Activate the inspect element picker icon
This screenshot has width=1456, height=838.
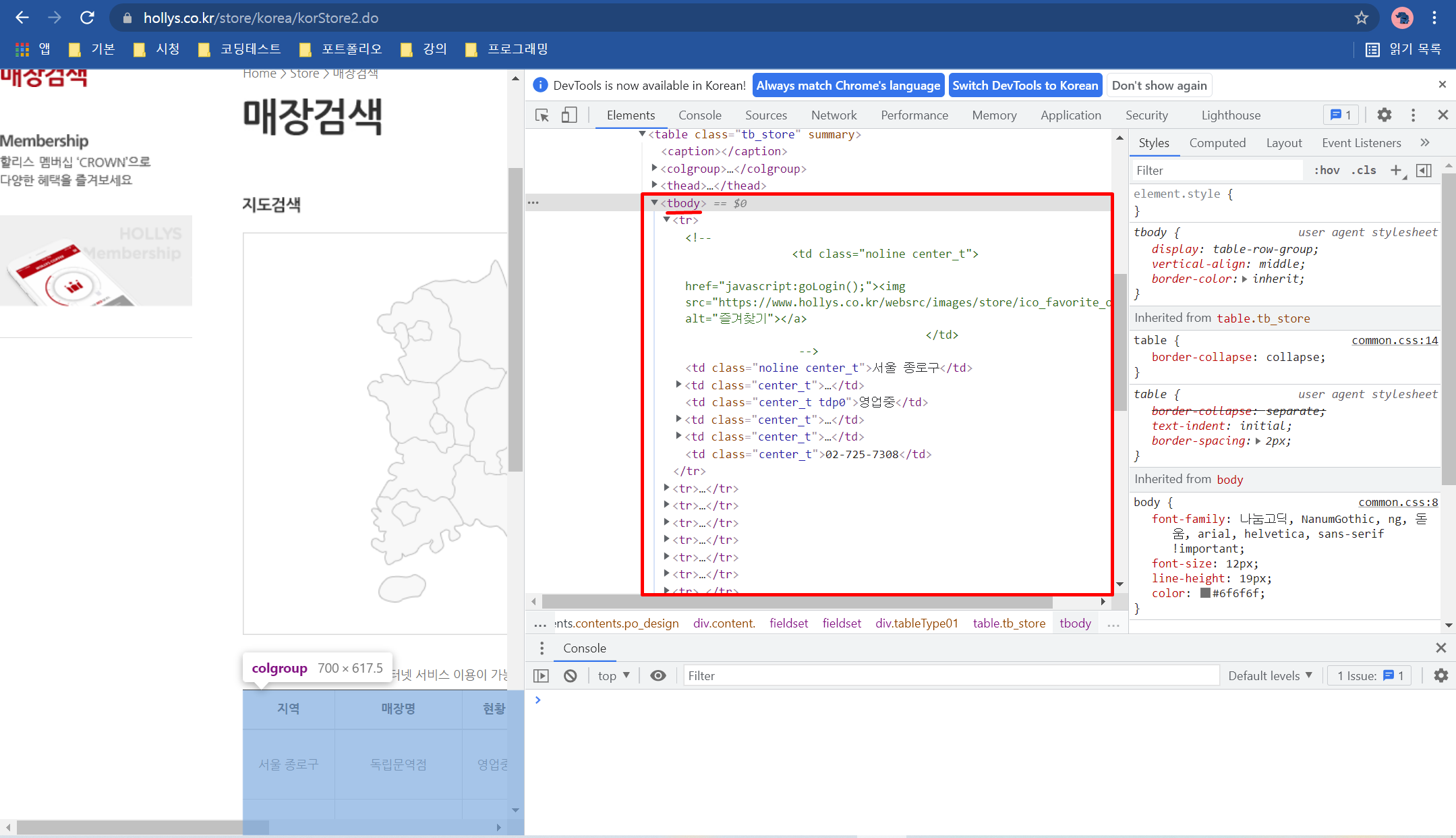pos(542,115)
